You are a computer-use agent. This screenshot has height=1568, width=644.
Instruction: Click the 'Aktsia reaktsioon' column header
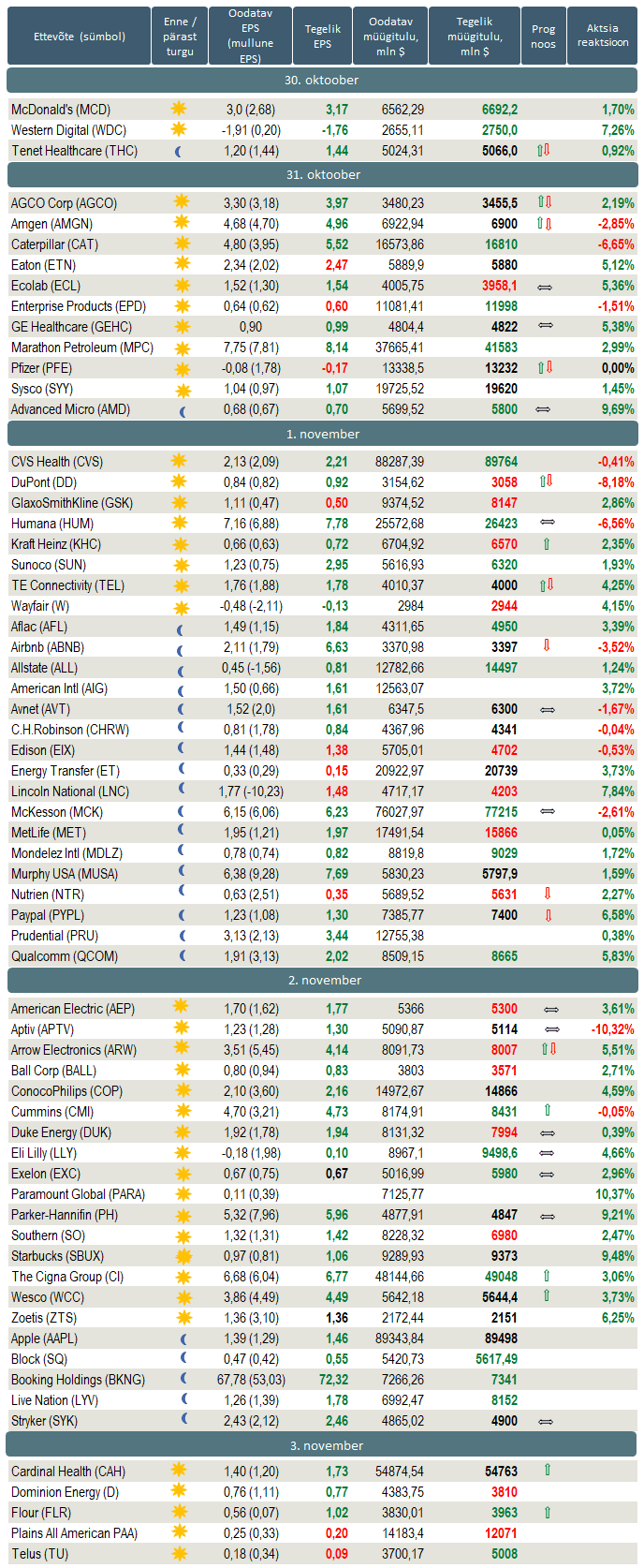[603, 37]
